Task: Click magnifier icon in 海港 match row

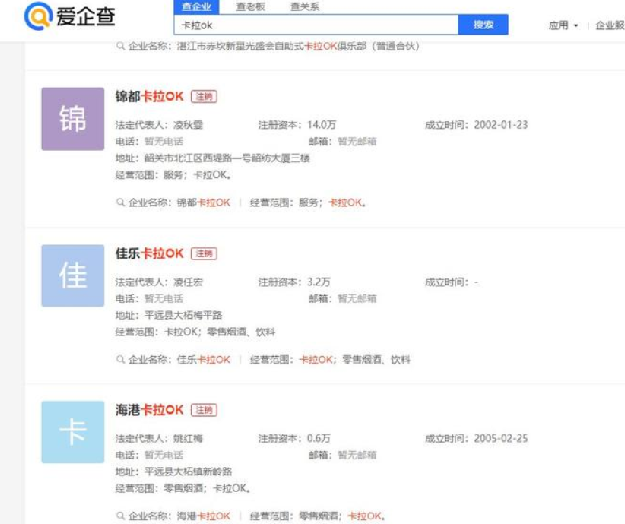Action: 120,516
